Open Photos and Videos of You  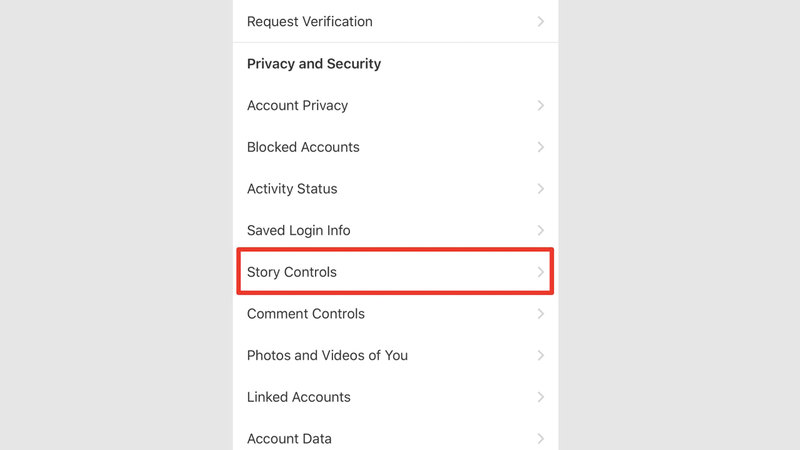(327, 355)
